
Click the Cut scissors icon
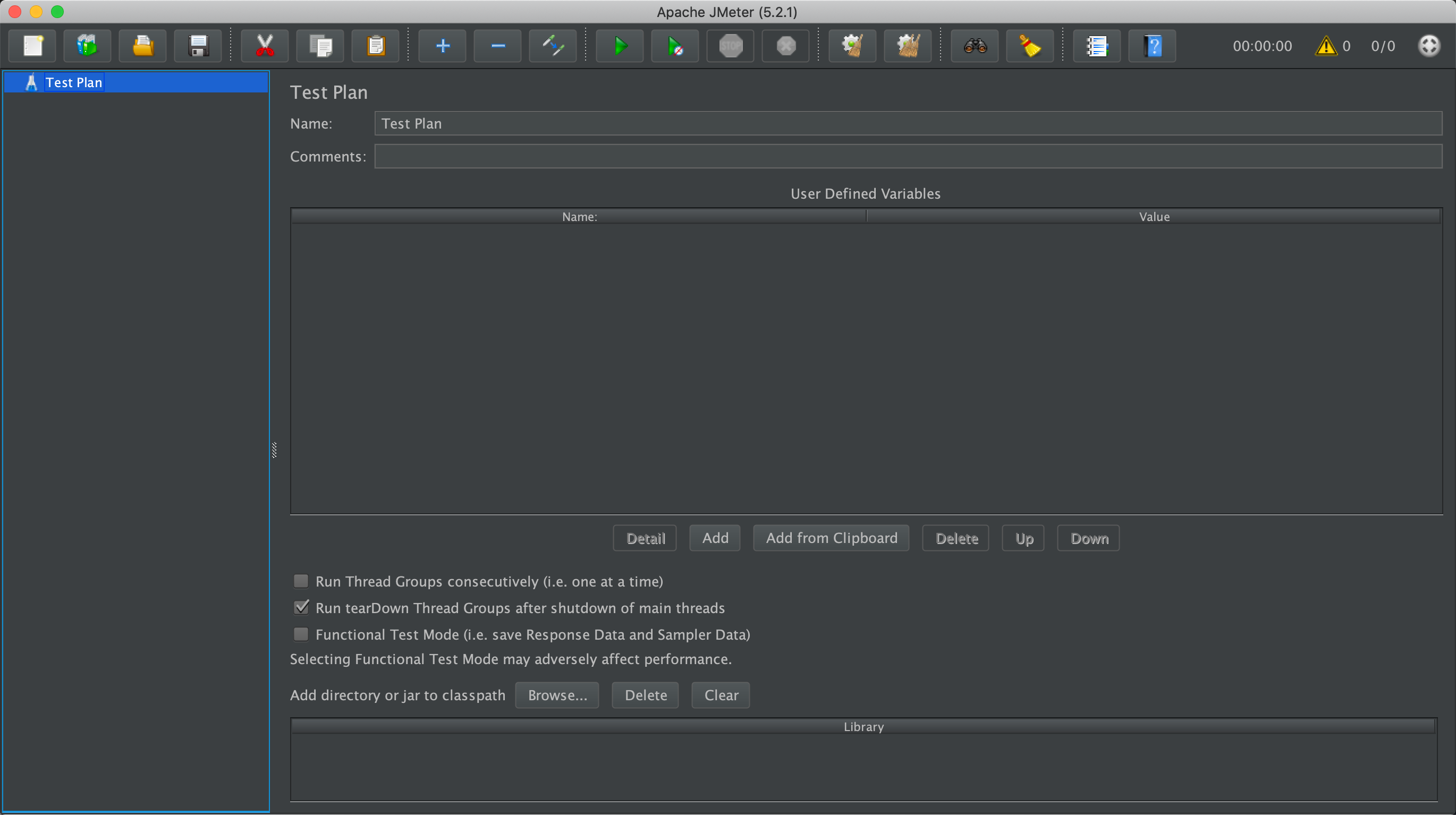(x=265, y=46)
